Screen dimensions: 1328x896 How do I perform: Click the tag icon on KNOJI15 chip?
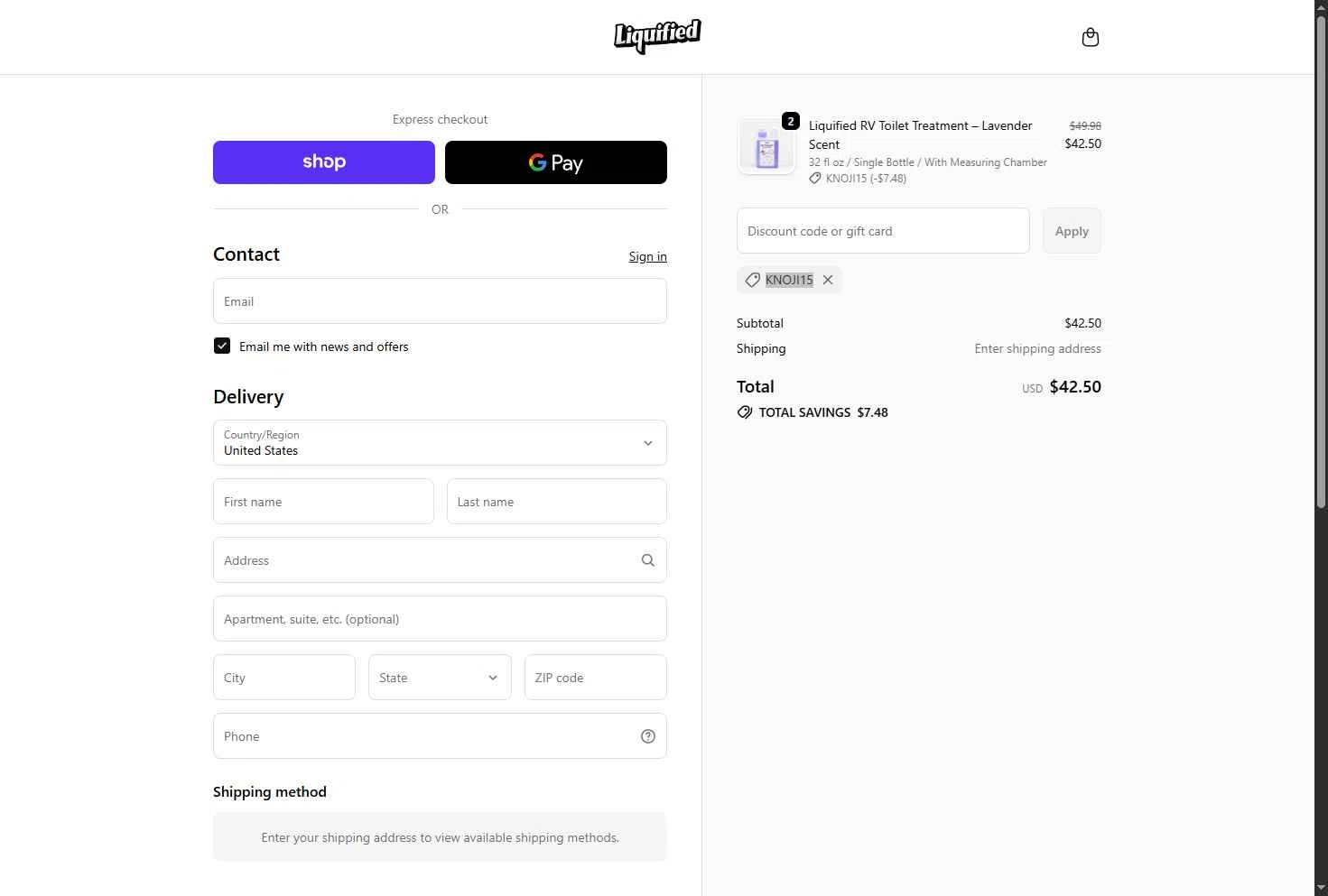752,280
